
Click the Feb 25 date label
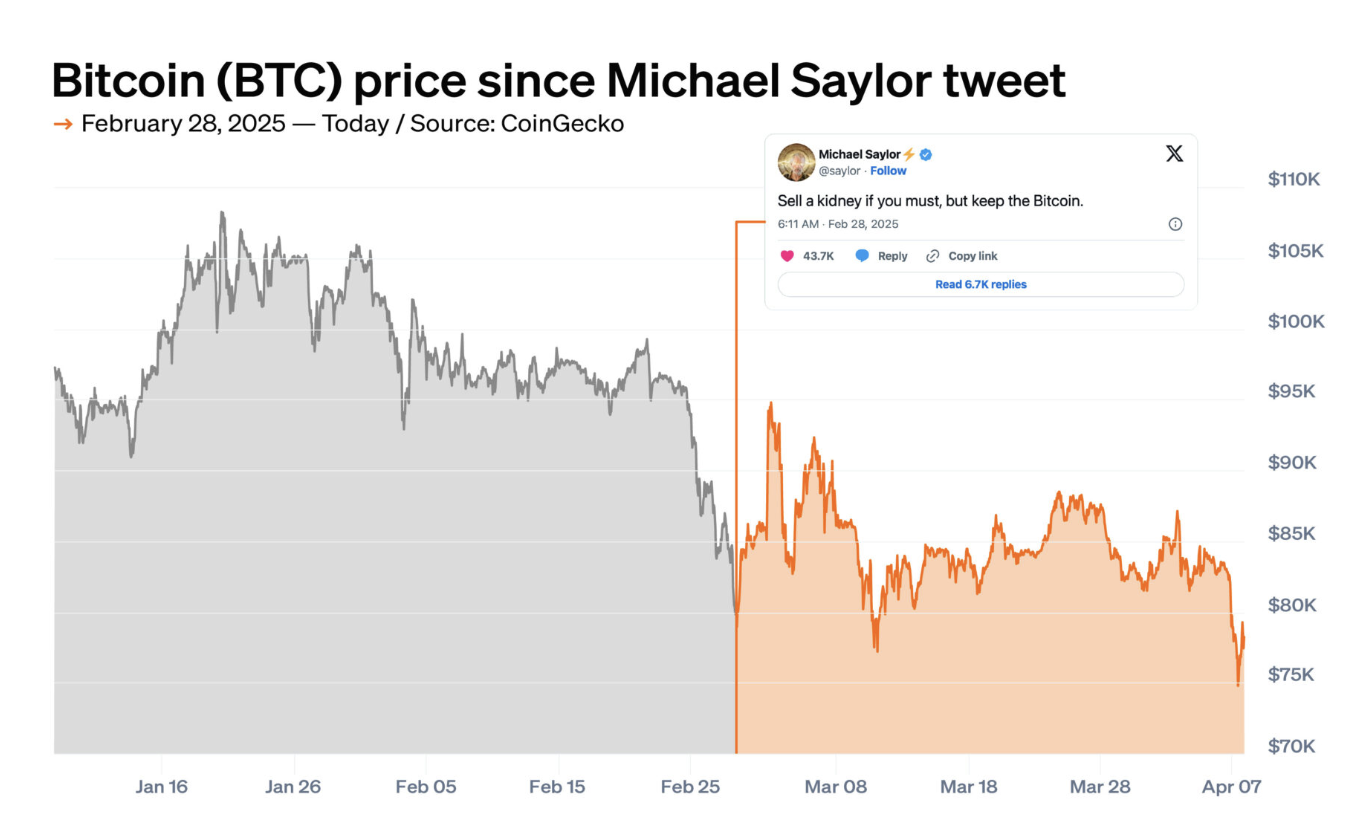point(690,786)
